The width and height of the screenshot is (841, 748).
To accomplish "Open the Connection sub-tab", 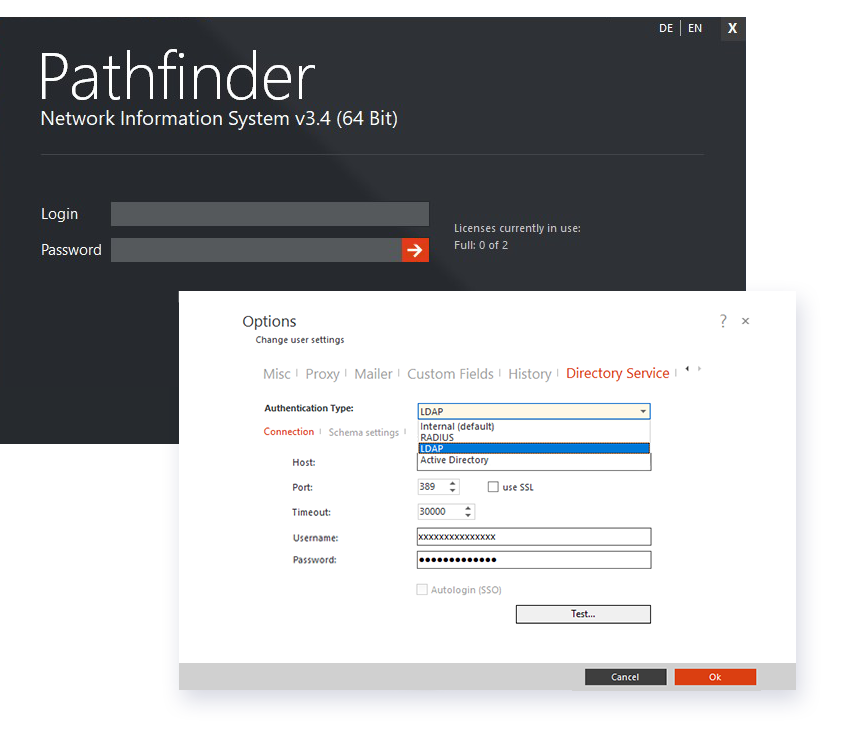I will (289, 432).
